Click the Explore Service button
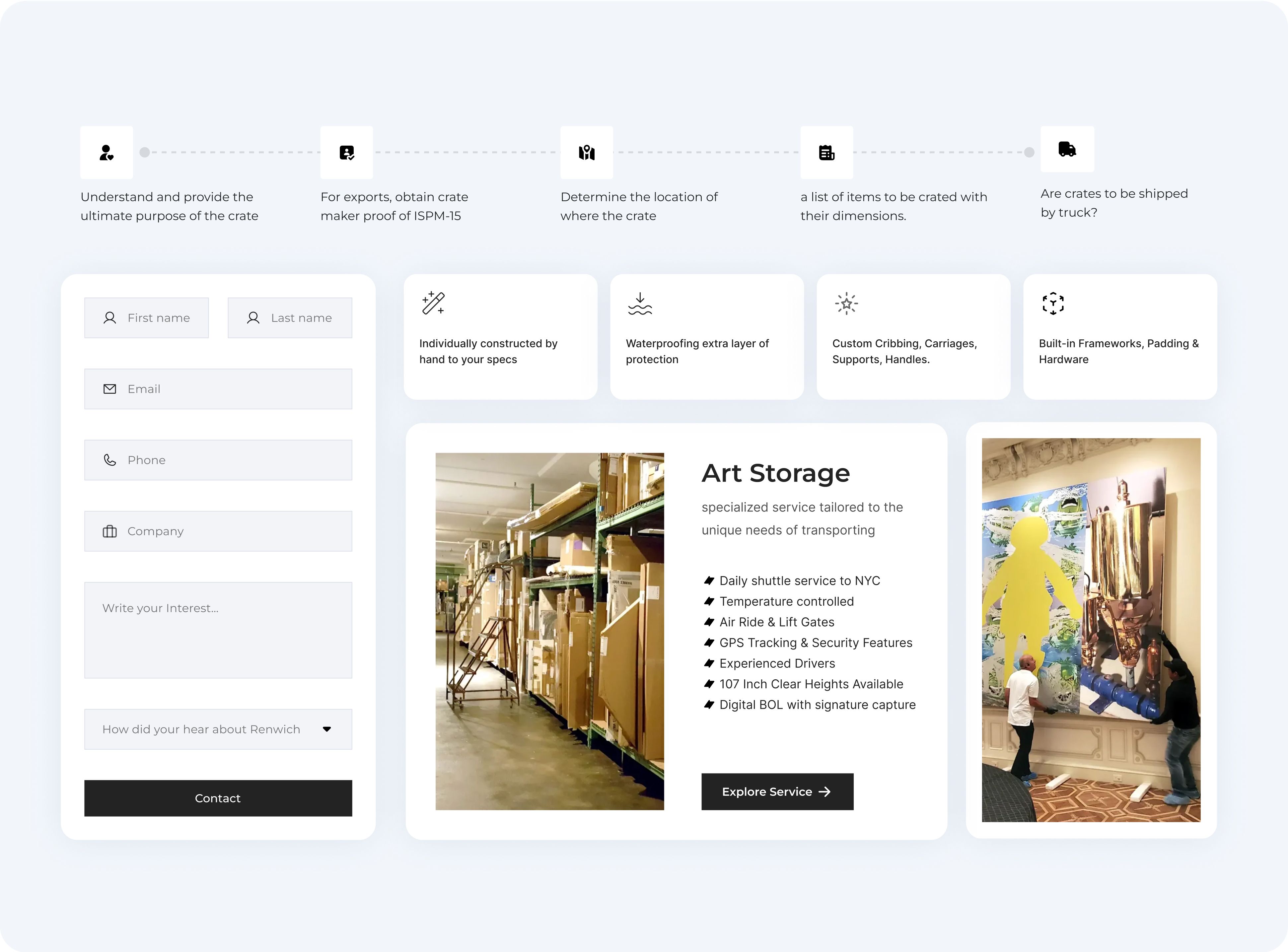This screenshot has width=1288, height=952. (777, 791)
